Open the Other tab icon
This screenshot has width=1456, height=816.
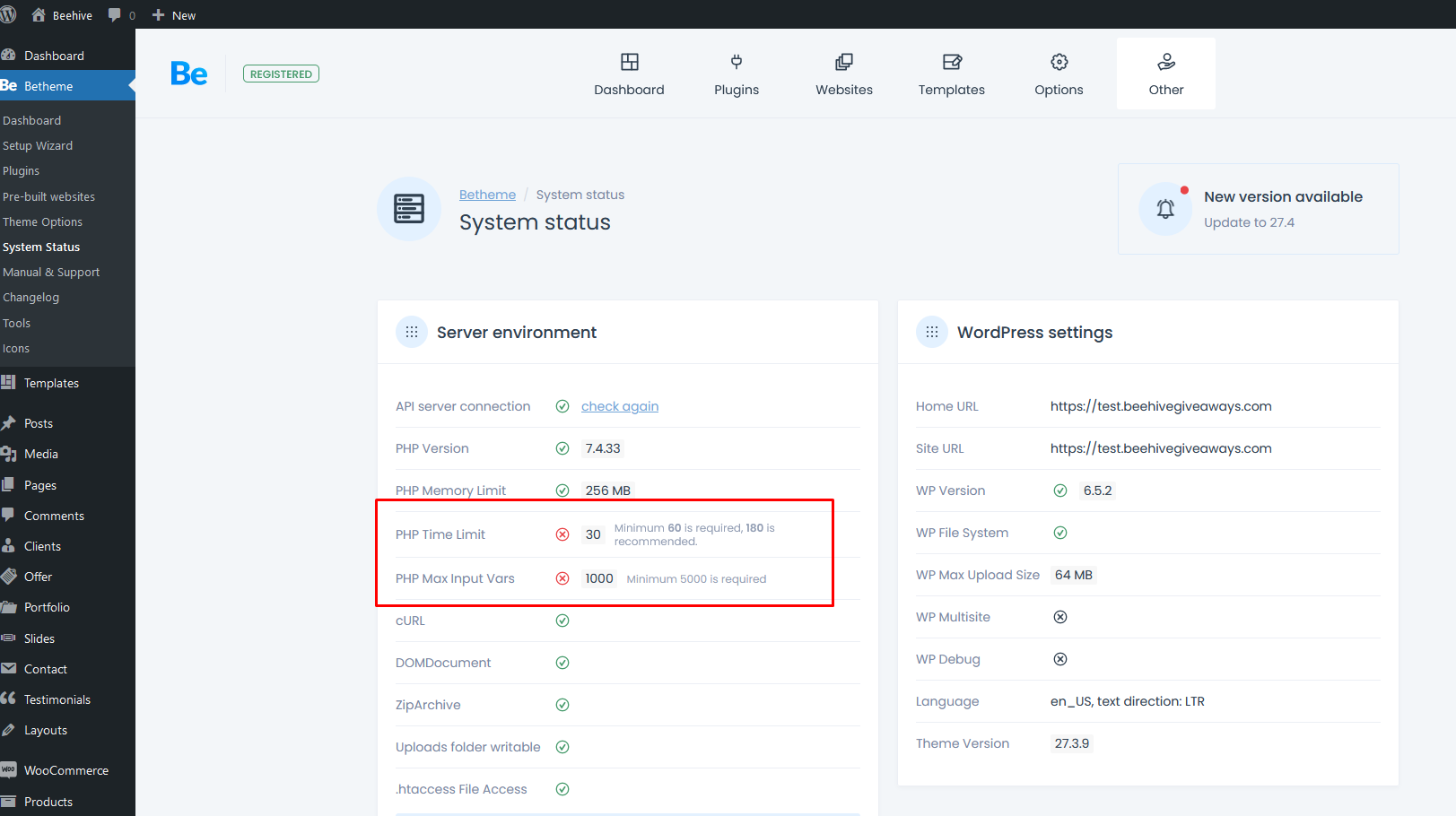coord(1166,62)
